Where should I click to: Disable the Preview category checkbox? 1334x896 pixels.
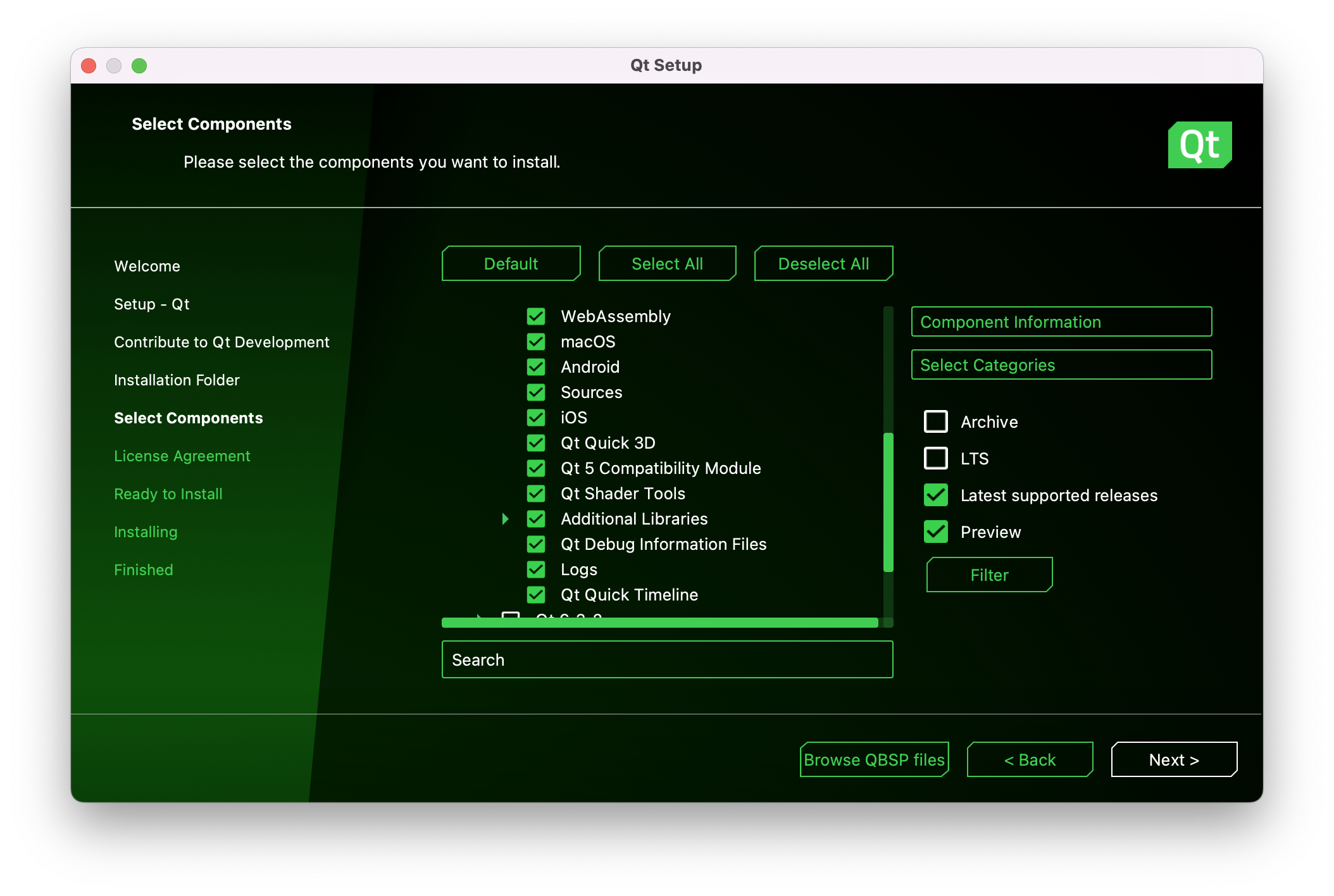[x=935, y=532]
